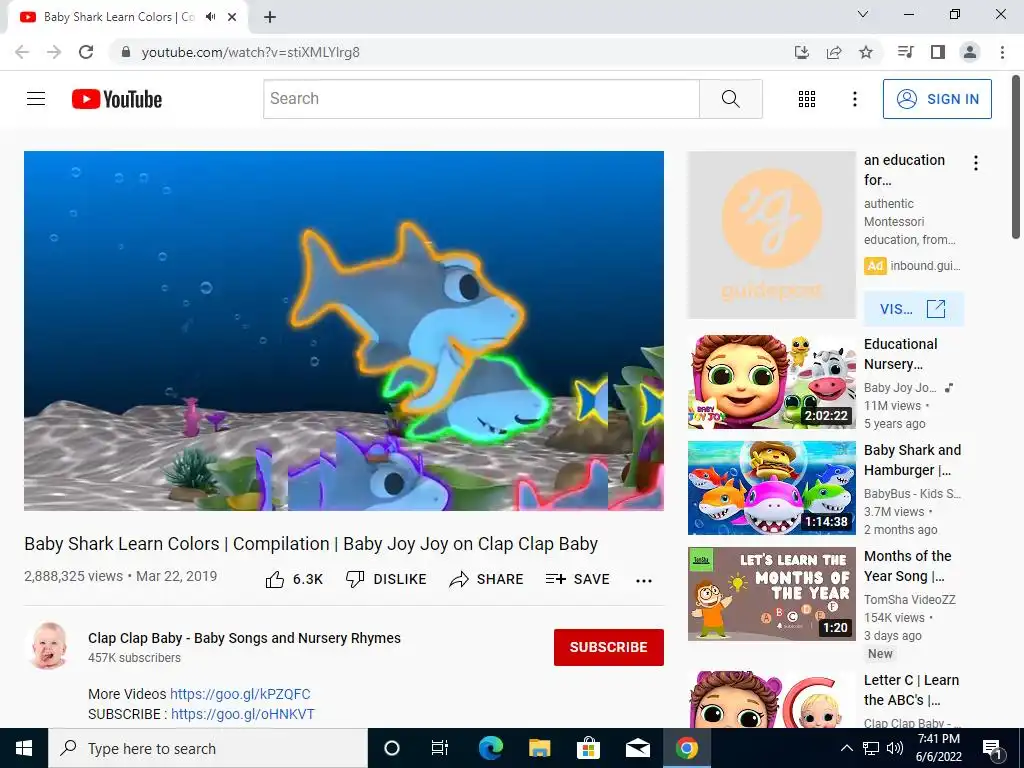Open the Clap Clap Baby channel avatar

tap(49, 647)
